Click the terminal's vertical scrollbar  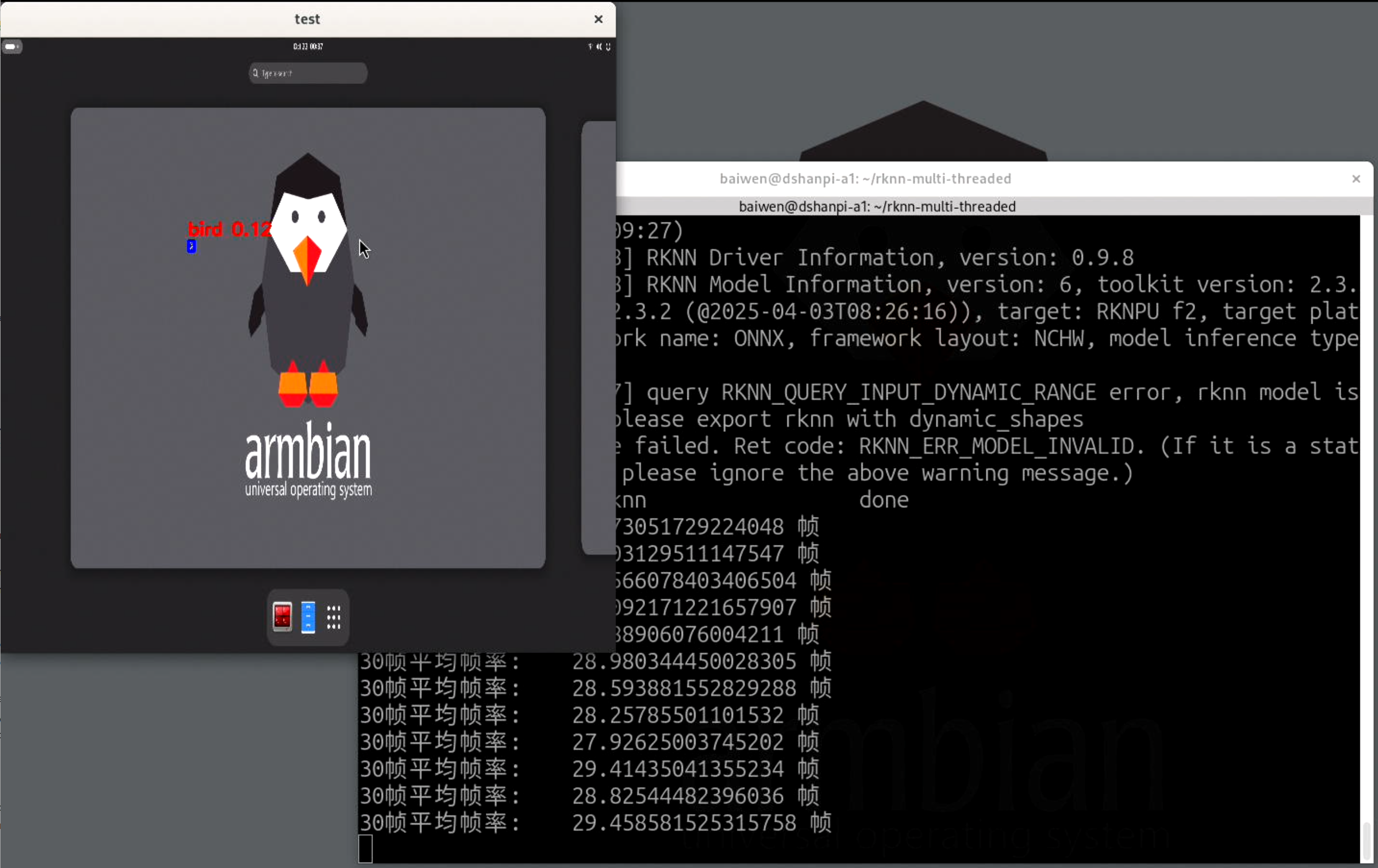pos(1366,840)
